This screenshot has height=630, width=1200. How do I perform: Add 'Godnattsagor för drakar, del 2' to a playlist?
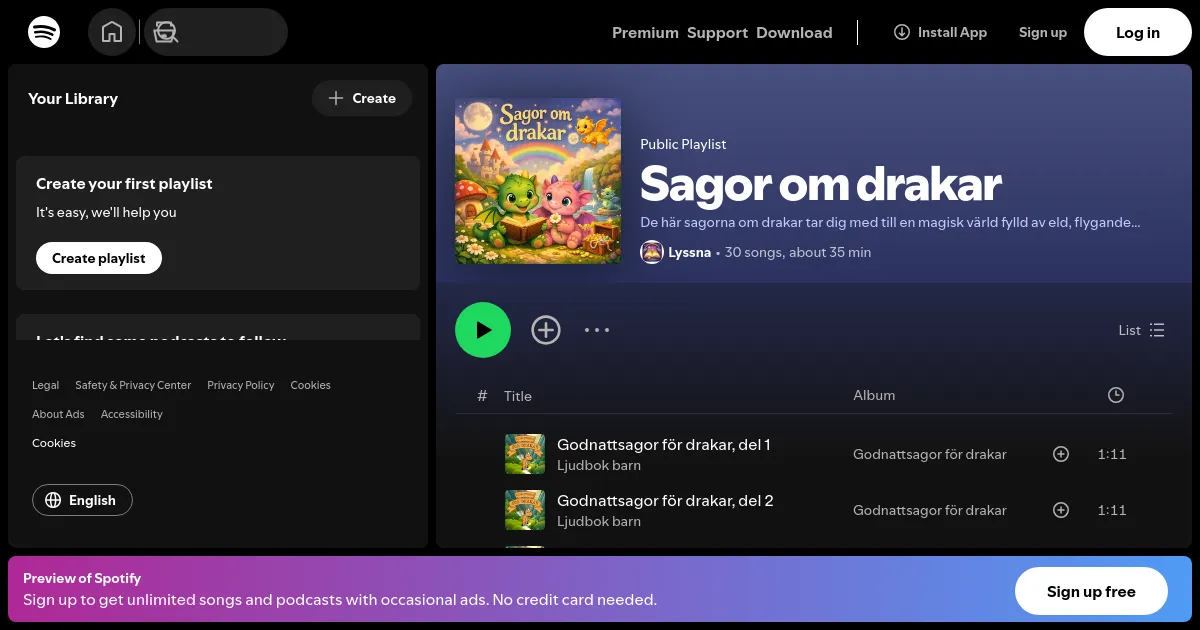point(1061,510)
